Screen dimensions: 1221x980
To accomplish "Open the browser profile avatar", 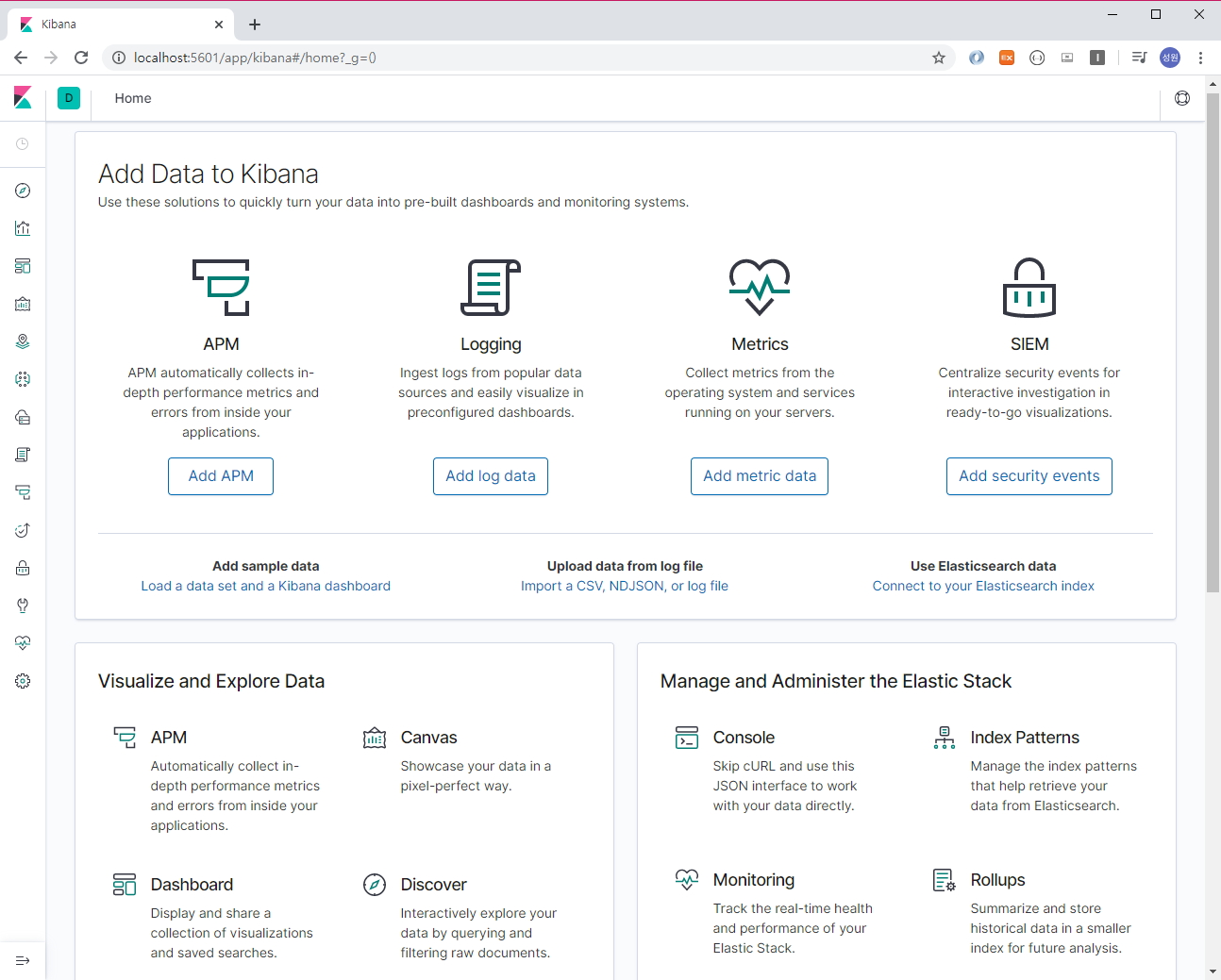I will pos(1170,58).
